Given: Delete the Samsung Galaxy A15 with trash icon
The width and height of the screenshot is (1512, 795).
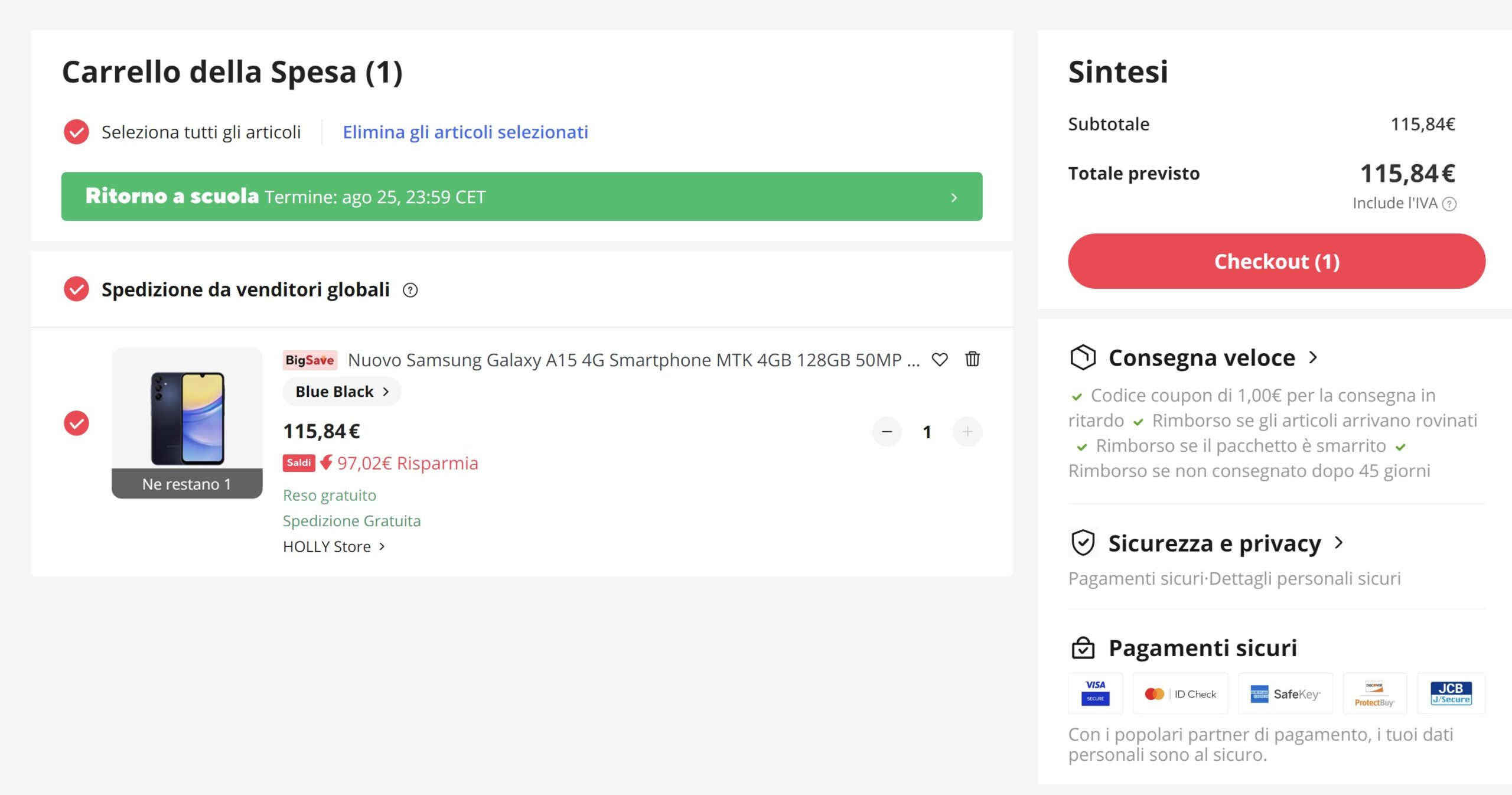Looking at the screenshot, I should tap(972, 359).
